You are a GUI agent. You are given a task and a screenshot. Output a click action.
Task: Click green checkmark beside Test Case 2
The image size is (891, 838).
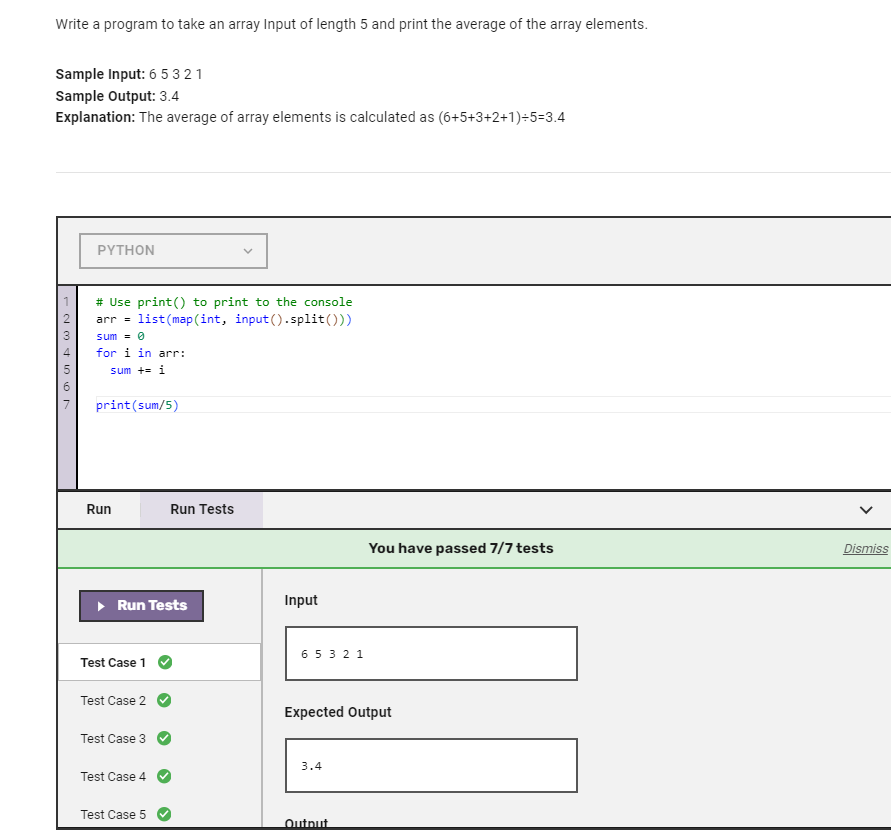tap(164, 701)
